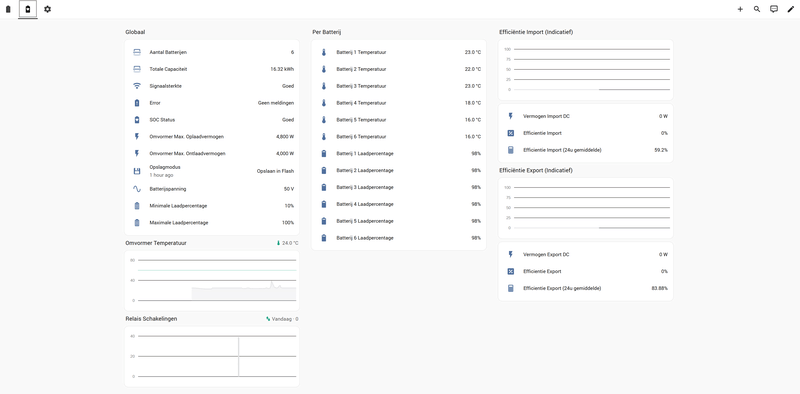800x394 pixels.
Task: Open the settings gear tab
Action: tap(47, 9)
